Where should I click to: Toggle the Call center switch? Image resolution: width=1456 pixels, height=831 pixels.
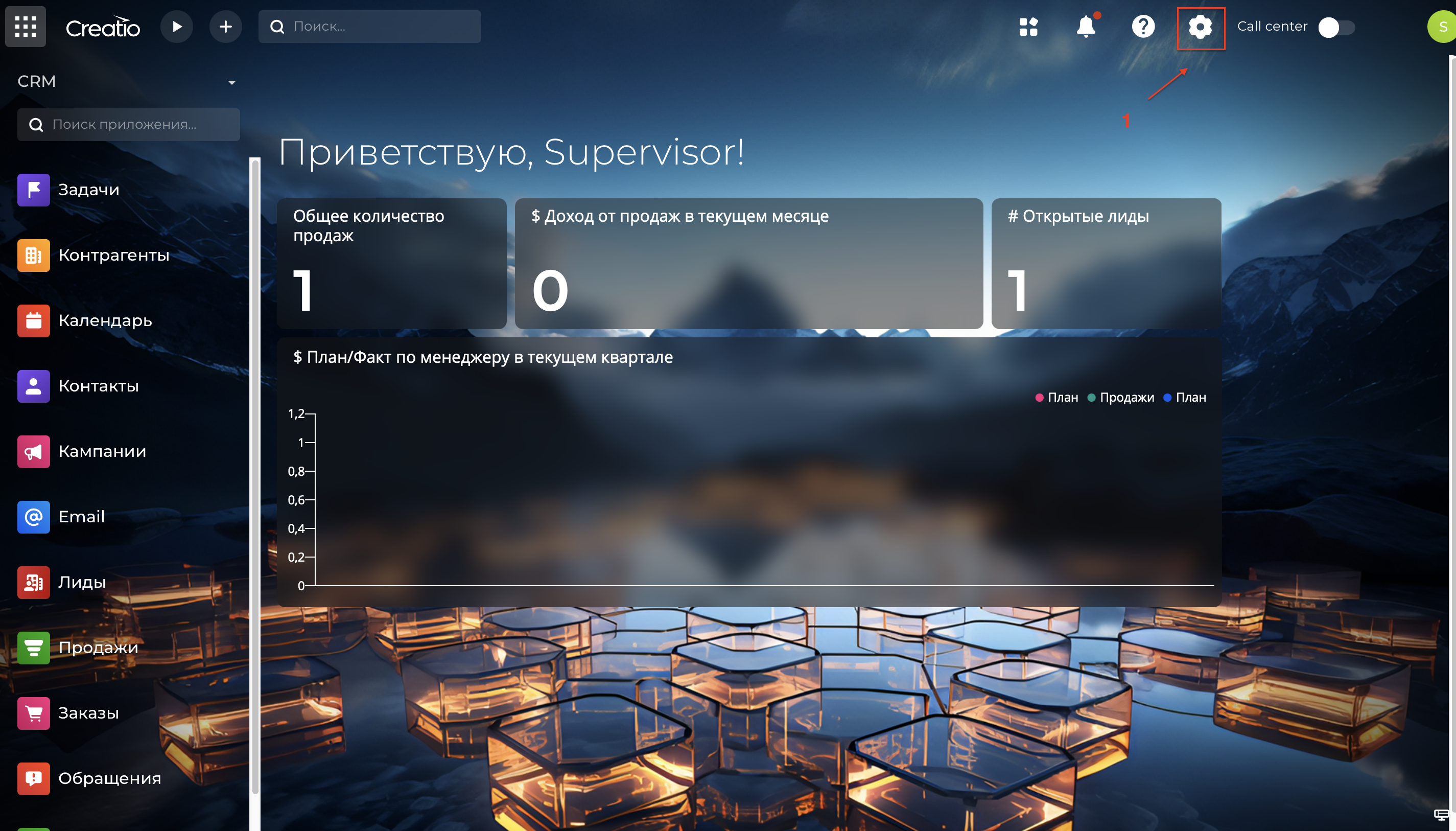pyautogui.click(x=1336, y=27)
